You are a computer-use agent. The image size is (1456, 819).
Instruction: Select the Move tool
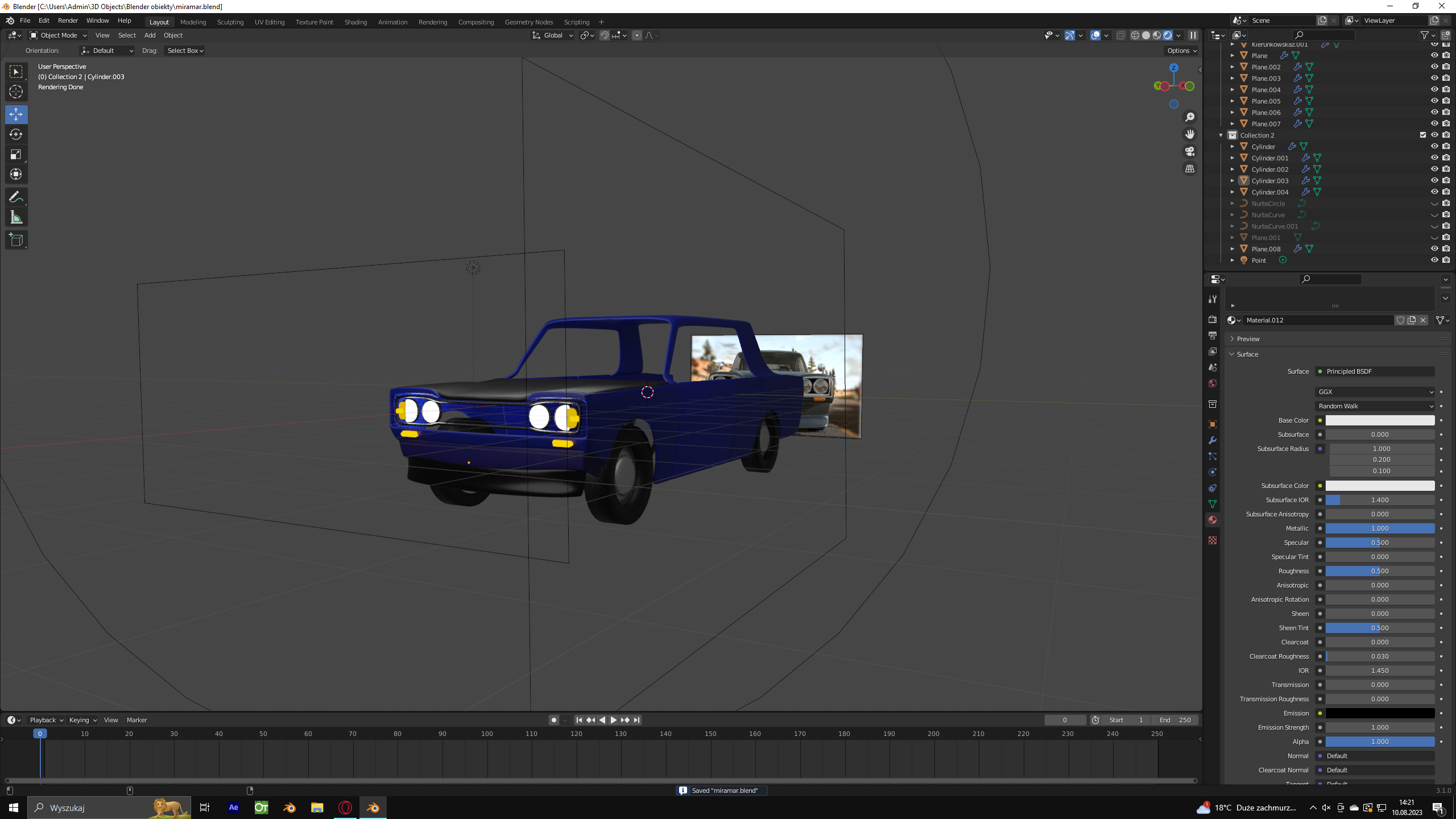coord(16,114)
